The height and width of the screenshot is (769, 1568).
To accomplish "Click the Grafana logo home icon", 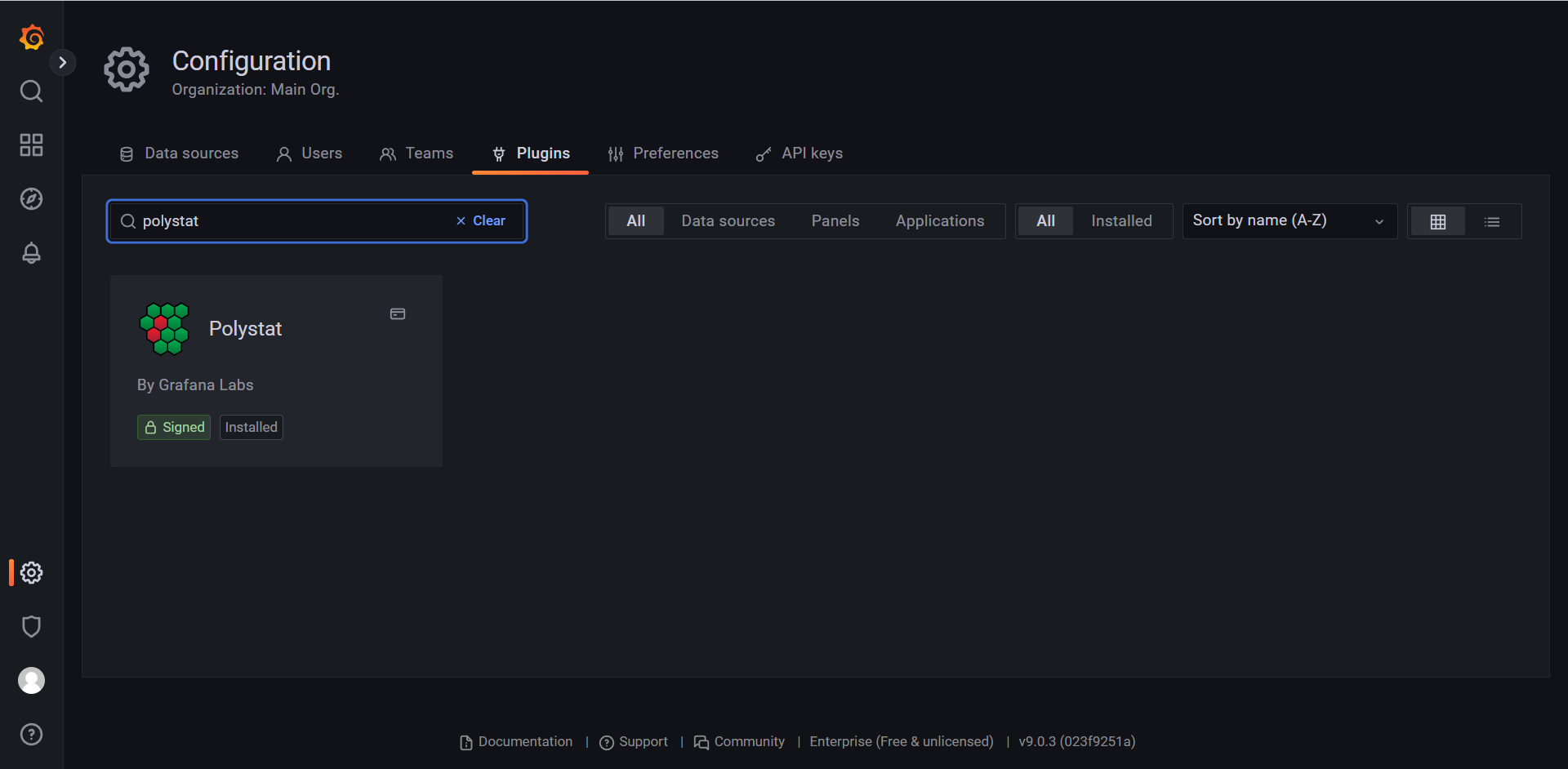I will (x=31, y=37).
